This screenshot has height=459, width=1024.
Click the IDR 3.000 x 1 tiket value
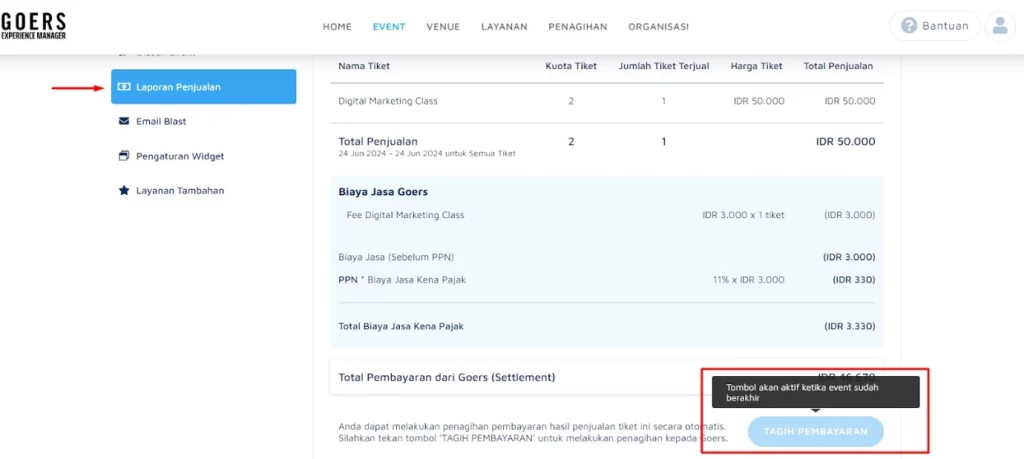click(743, 215)
